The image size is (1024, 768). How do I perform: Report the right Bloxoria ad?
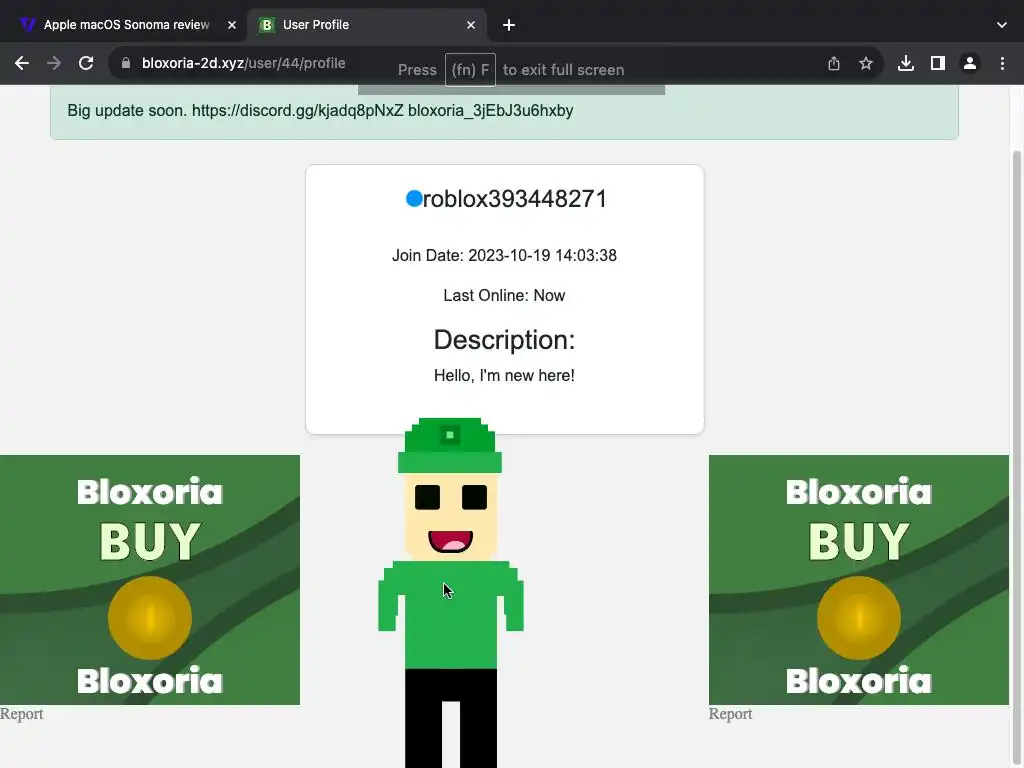coord(730,714)
